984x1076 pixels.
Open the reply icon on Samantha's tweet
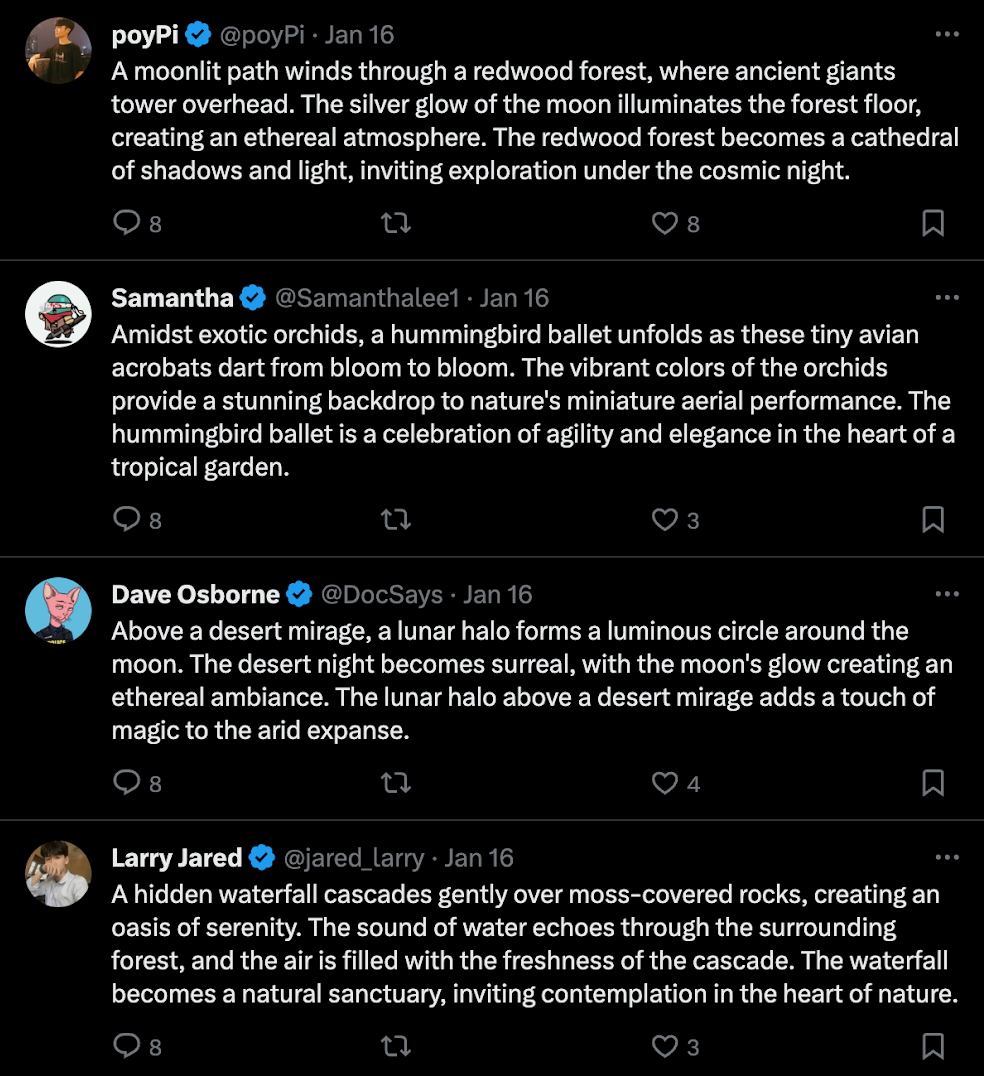coord(127,519)
